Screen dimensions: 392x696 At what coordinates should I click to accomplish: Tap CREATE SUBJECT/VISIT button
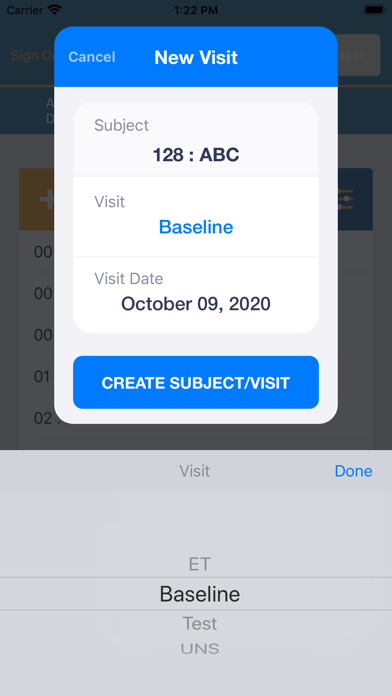tap(196, 382)
